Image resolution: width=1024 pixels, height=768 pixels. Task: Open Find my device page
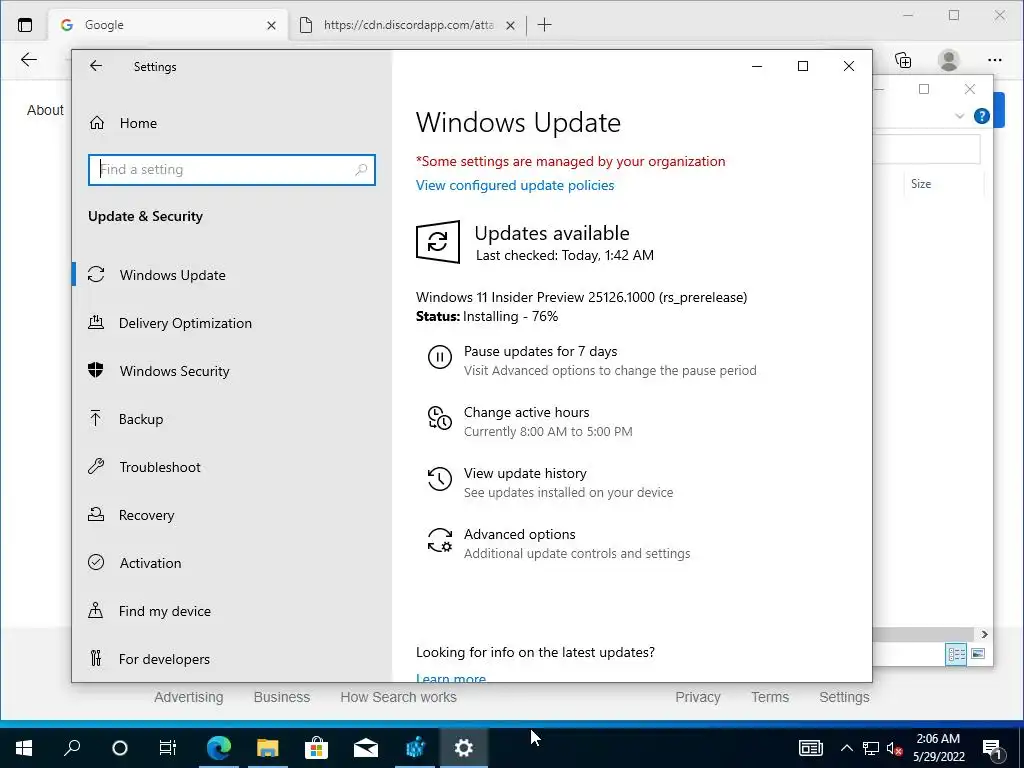coord(165,611)
